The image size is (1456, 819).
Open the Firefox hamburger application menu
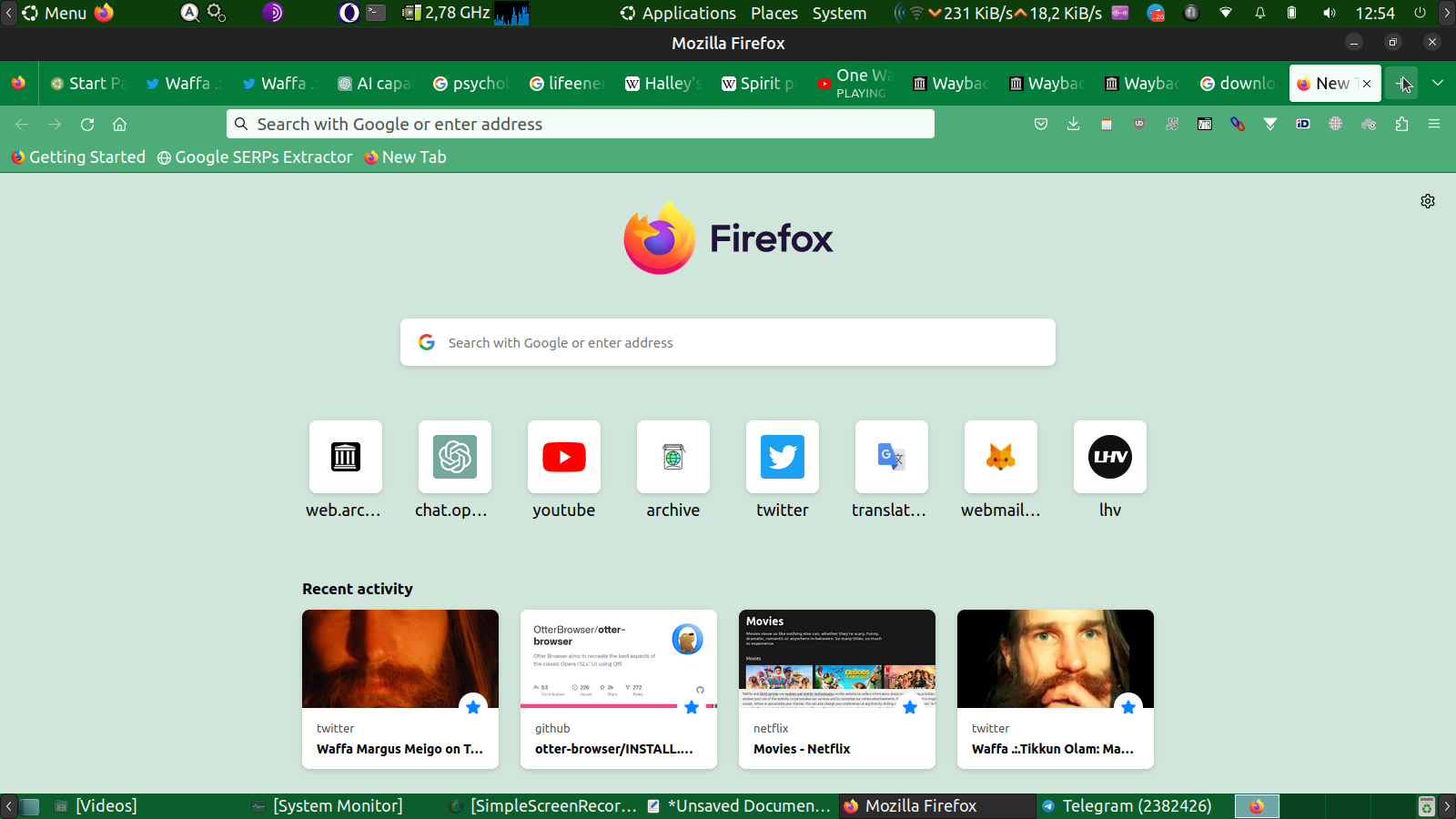click(x=1434, y=124)
